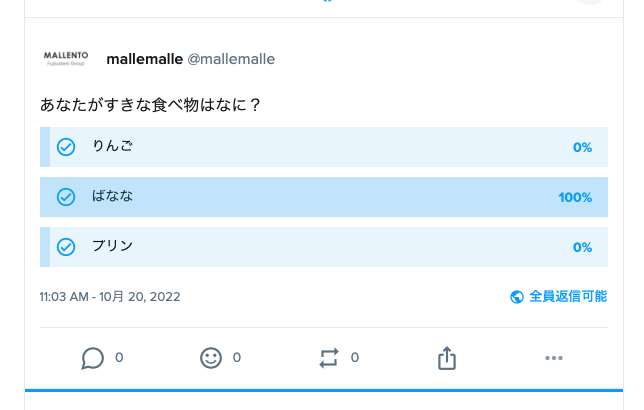
Task: Open the mallemalle display name profile
Action: tap(144, 59)
